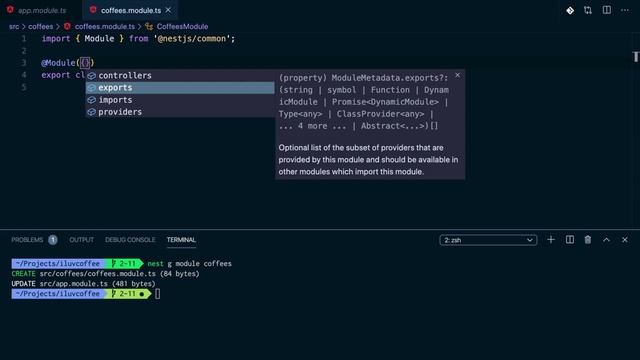
Task: Kill terminal with trash icon
Action: (x=588, y=240)
